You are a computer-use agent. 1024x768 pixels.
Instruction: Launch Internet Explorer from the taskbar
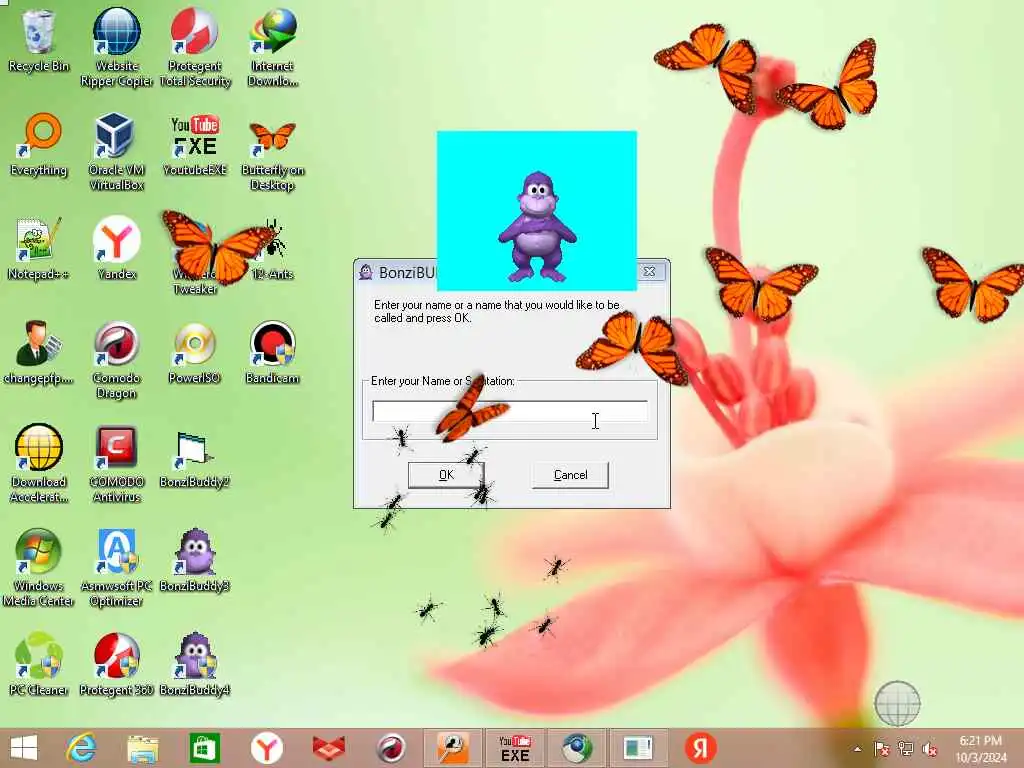(x=81, y=748)
